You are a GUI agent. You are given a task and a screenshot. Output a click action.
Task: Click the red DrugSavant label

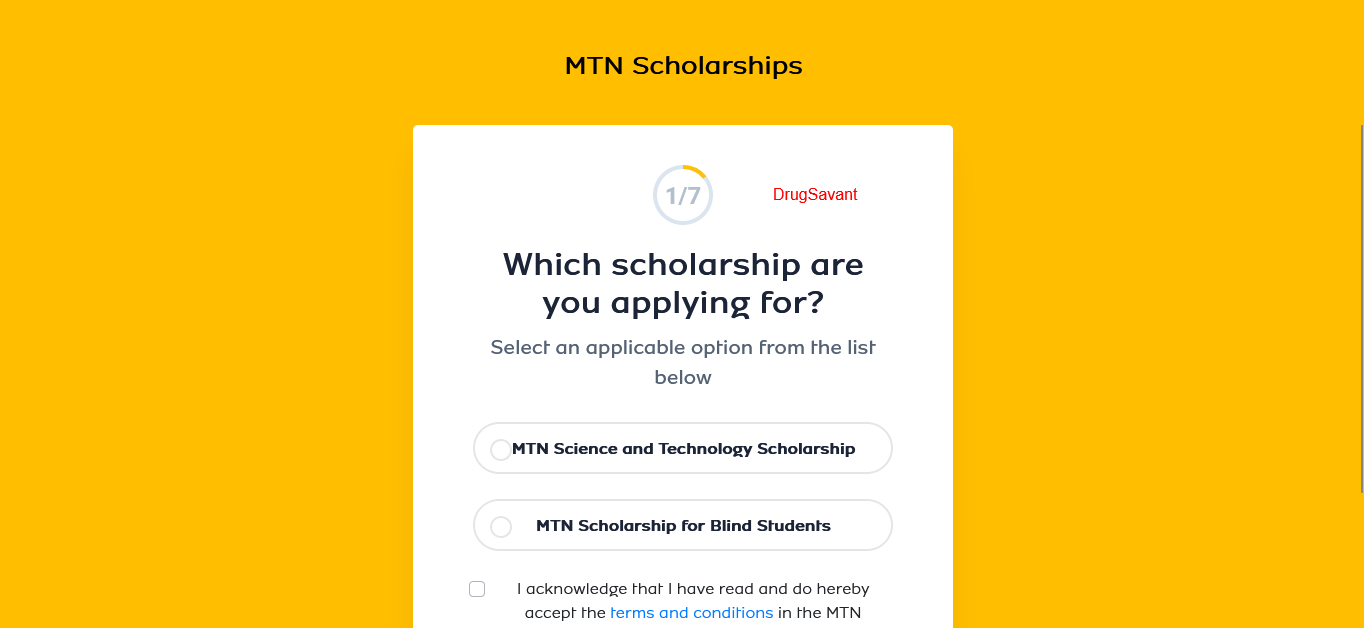click(815, 194)
